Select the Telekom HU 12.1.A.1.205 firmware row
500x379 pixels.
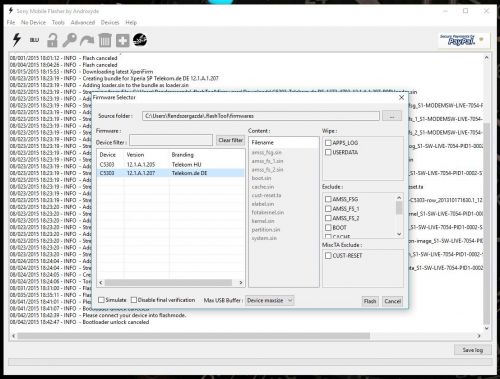coord(171,164)
